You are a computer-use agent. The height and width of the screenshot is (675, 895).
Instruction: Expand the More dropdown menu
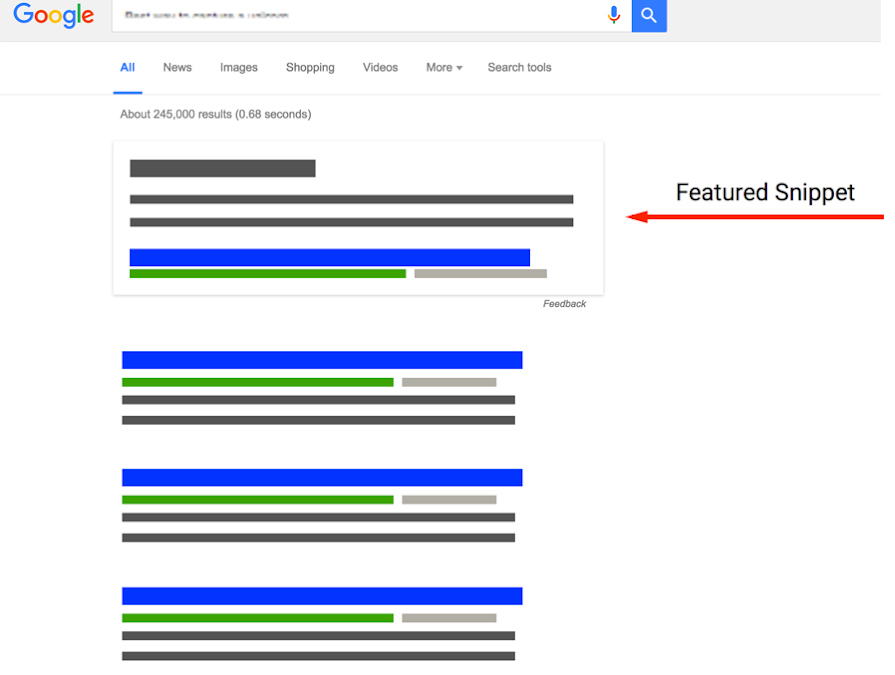[x=444, y=67]
